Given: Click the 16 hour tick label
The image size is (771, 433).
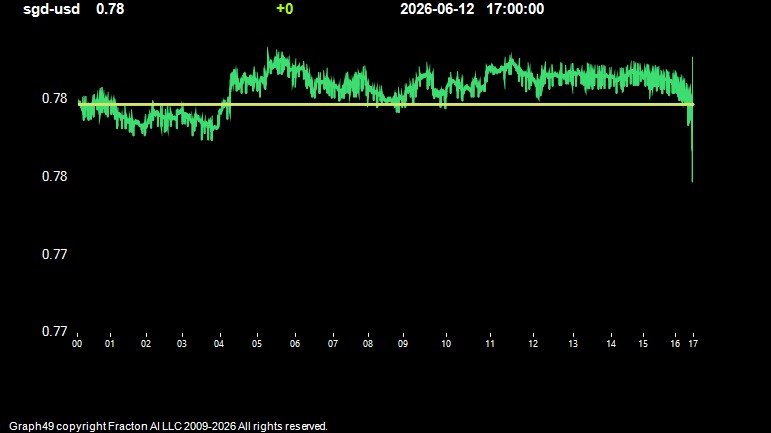Looking at the screenshot, I should click(x=676, y=344).
